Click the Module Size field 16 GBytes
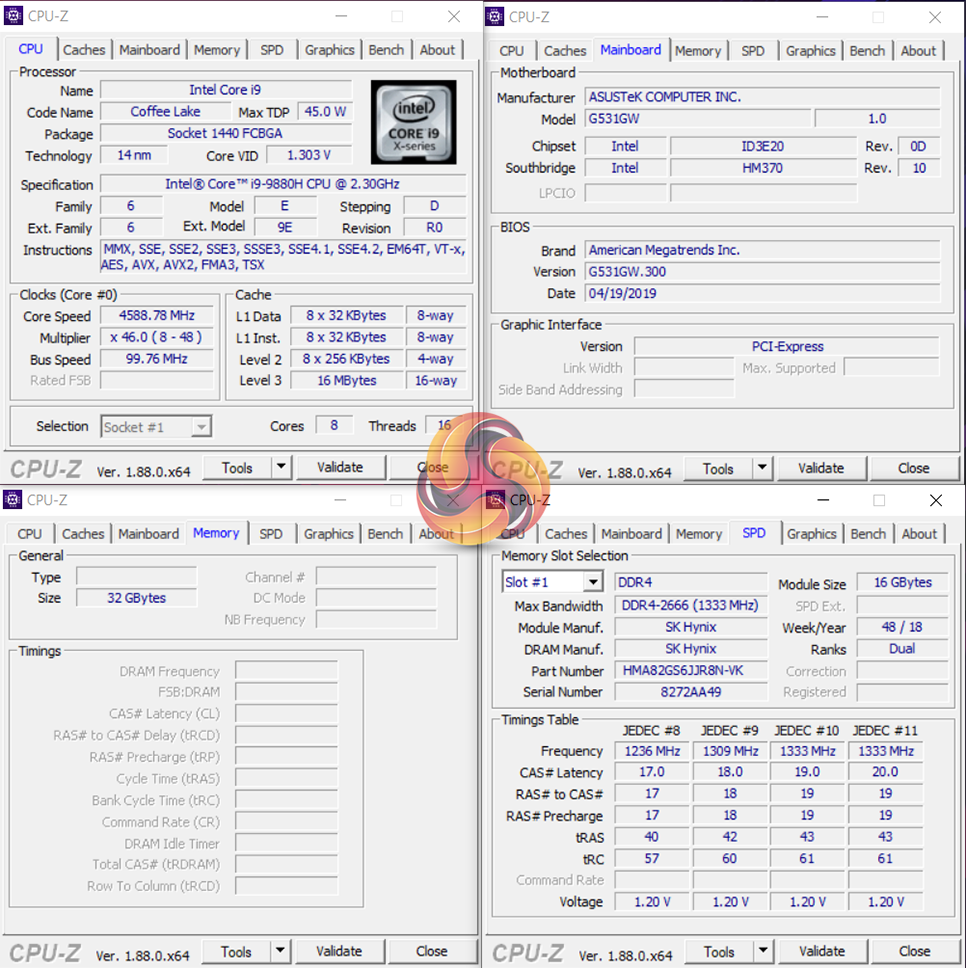This screenshot has width=966, height=968. click(x=902, y=582)
